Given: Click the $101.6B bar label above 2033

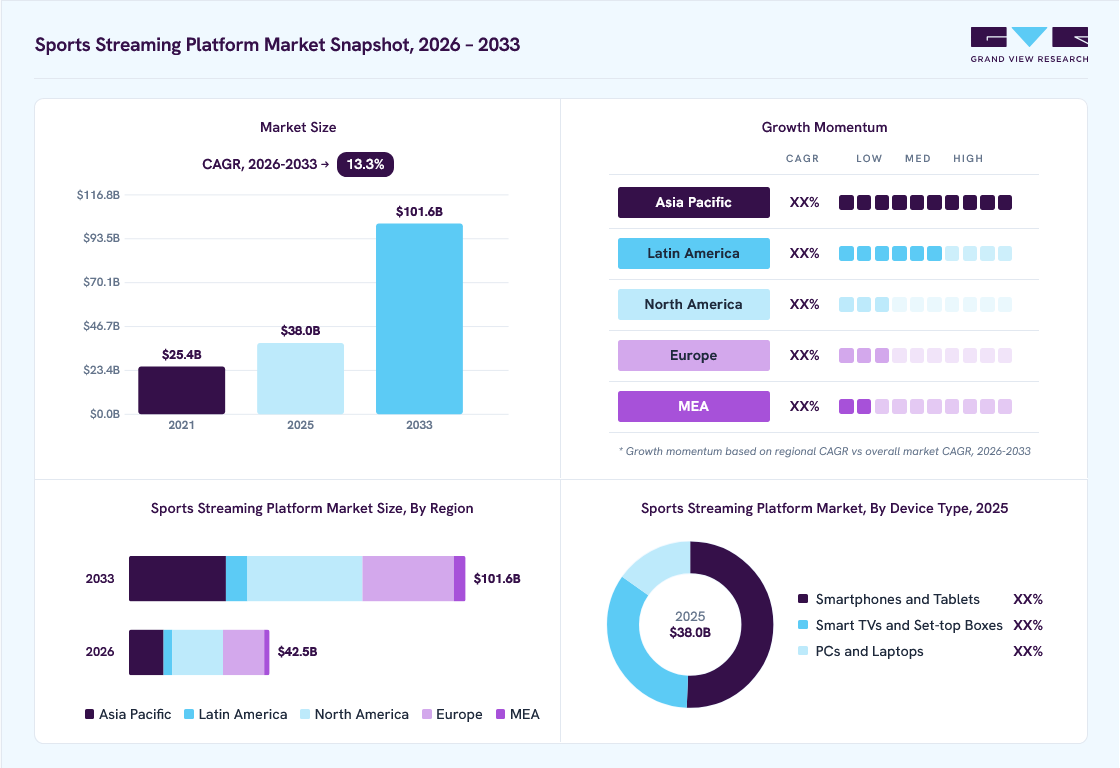Looking at the screenshot, I should click(x=419, y=211).
